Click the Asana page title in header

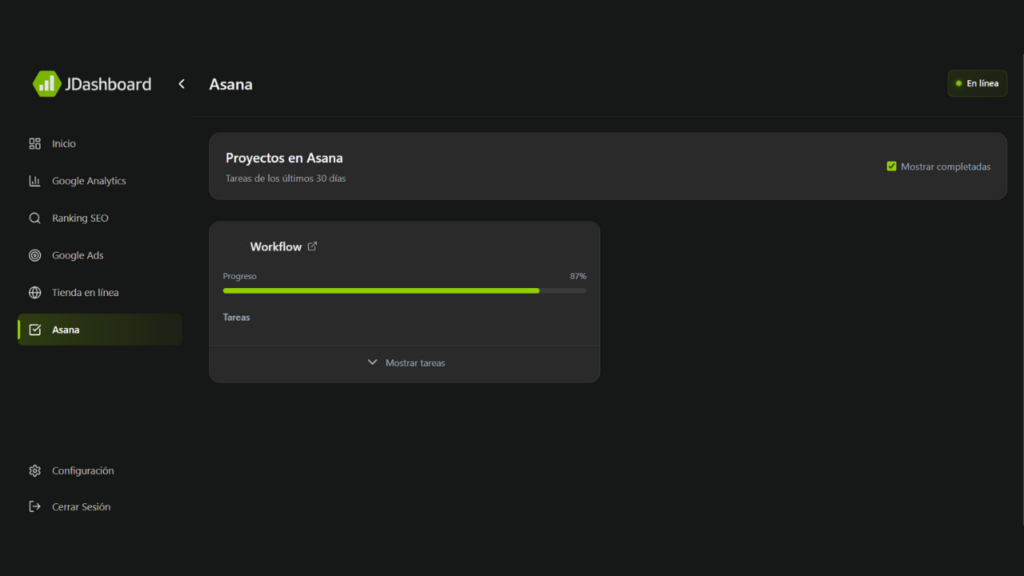(230, 84)
